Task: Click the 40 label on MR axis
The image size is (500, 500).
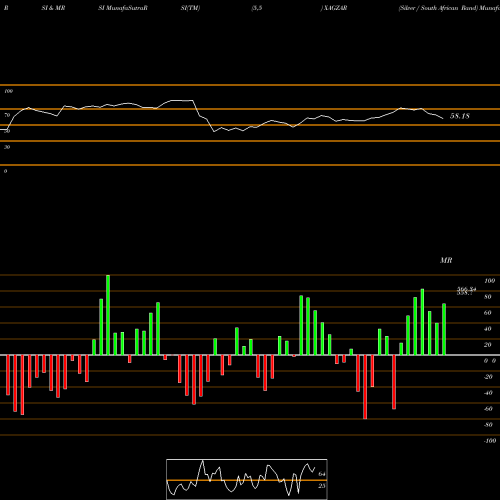Action: tap(488, 329)
